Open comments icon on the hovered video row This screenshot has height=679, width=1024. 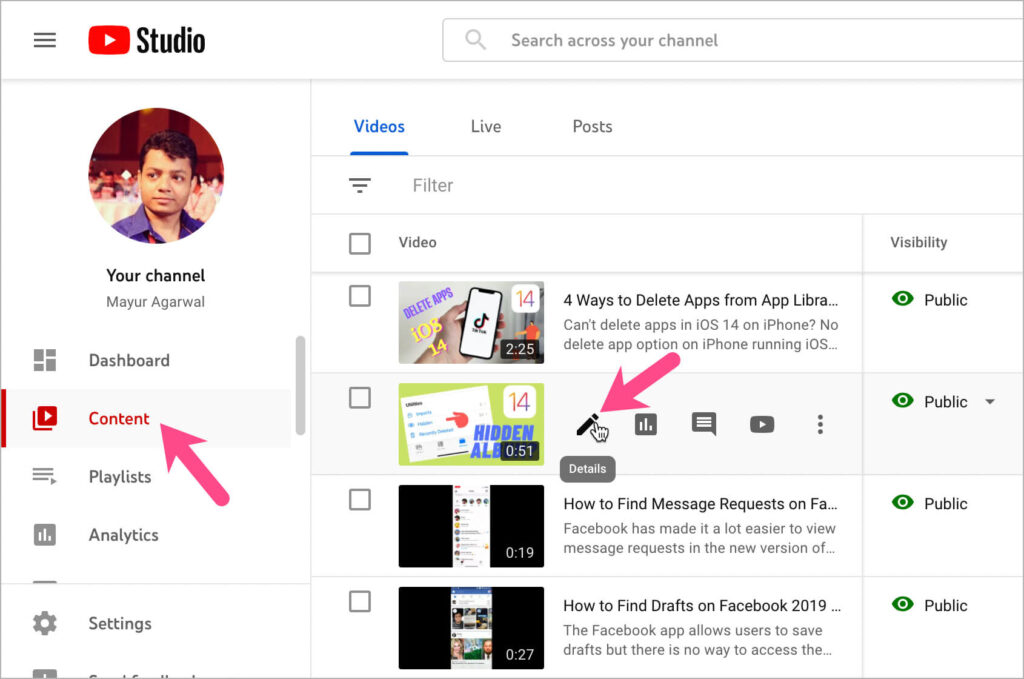pos(703,424)
